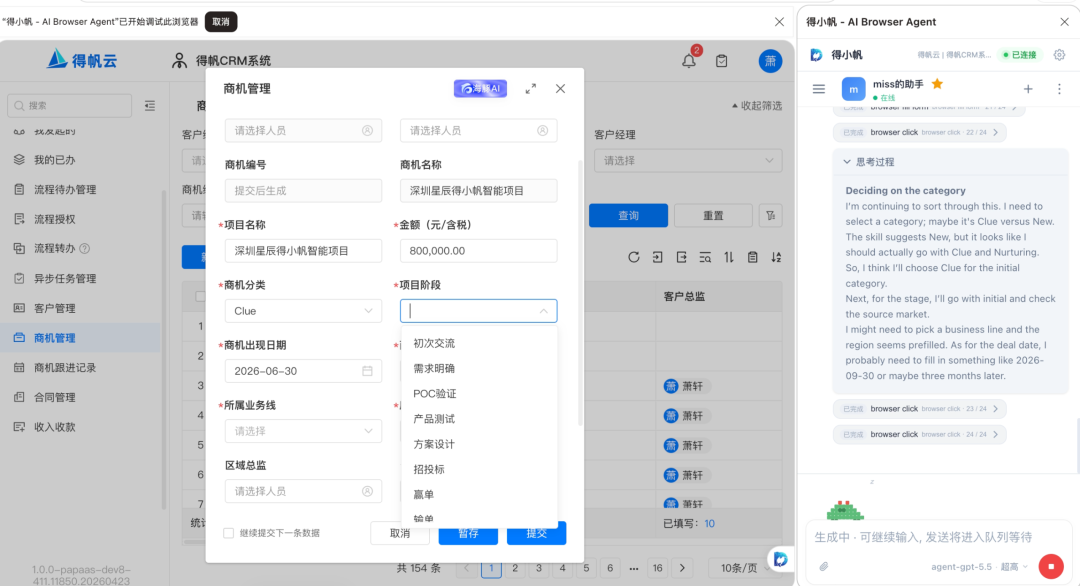1080x586 pixels.
Task: Select 方案设计 from stage list
Action: (479, 444)
